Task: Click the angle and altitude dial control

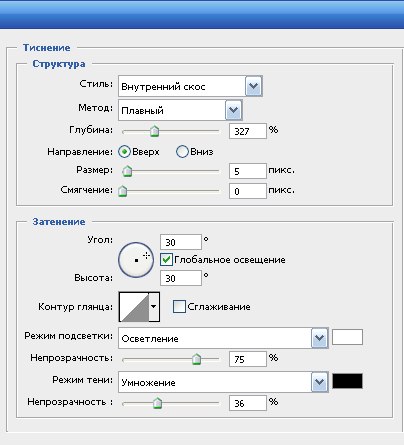Action: pos(136,260)
